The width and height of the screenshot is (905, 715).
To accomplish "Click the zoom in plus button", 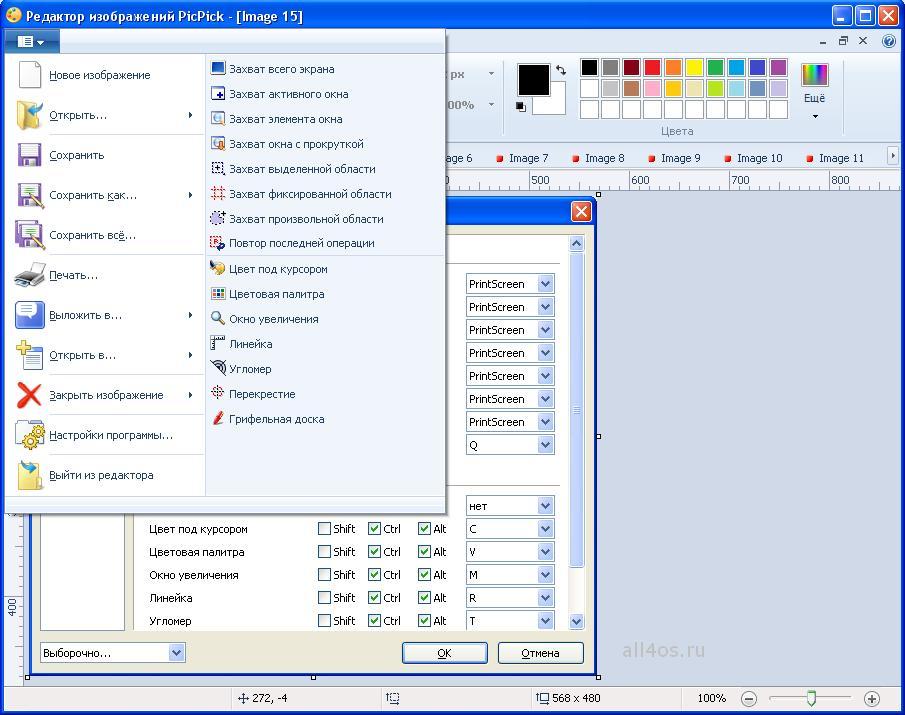I will point(872,698).
